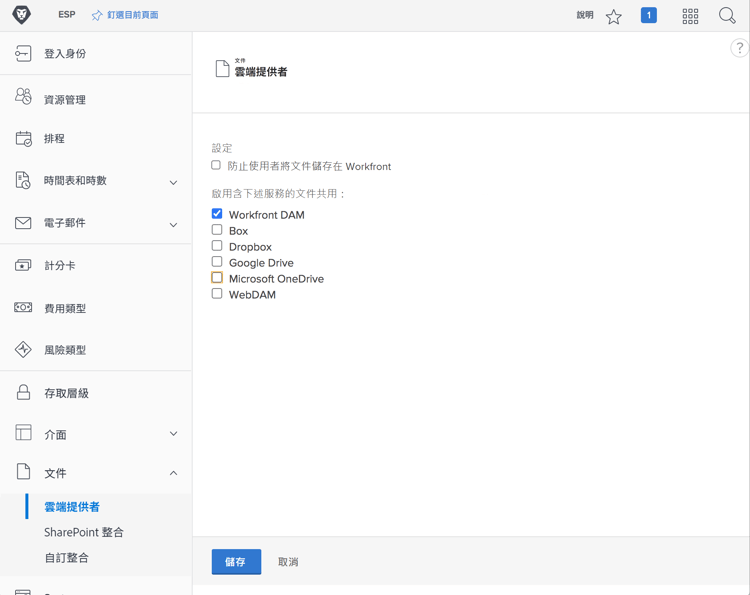Click the 介面 layout icon
This screenshot has width=750, height=595.
23,432
